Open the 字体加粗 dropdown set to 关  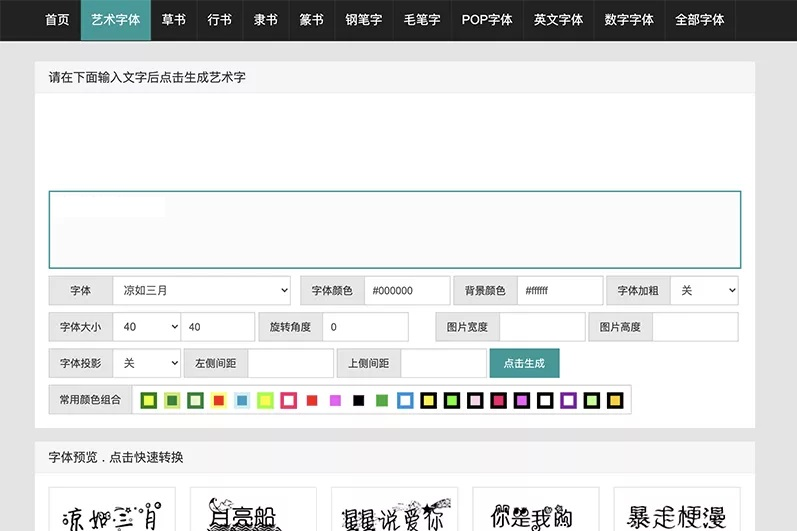click(x=704, y=291)
